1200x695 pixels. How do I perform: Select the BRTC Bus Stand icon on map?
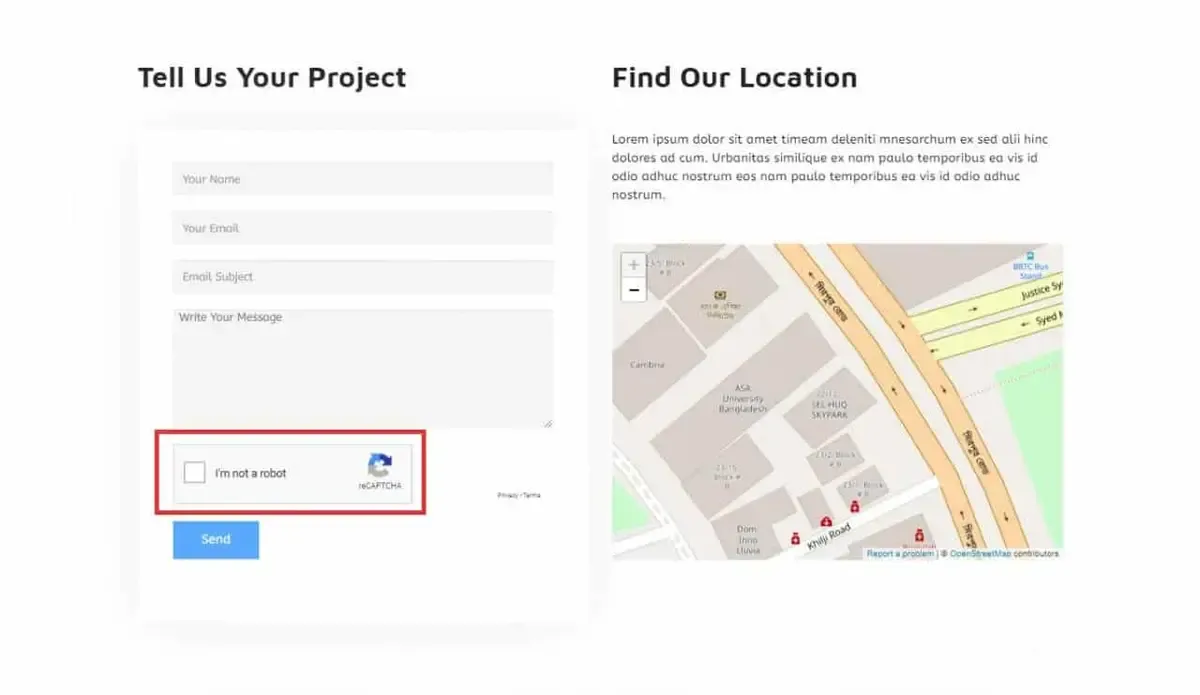(1030, 256)
